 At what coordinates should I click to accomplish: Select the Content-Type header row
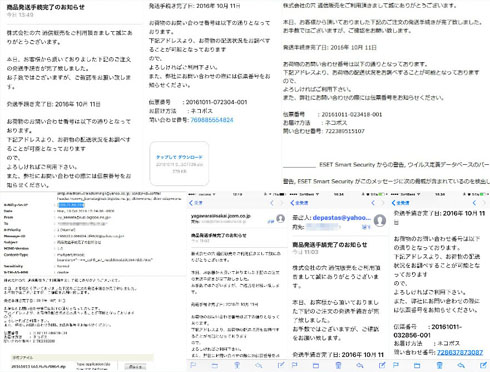tap(78, 257)
